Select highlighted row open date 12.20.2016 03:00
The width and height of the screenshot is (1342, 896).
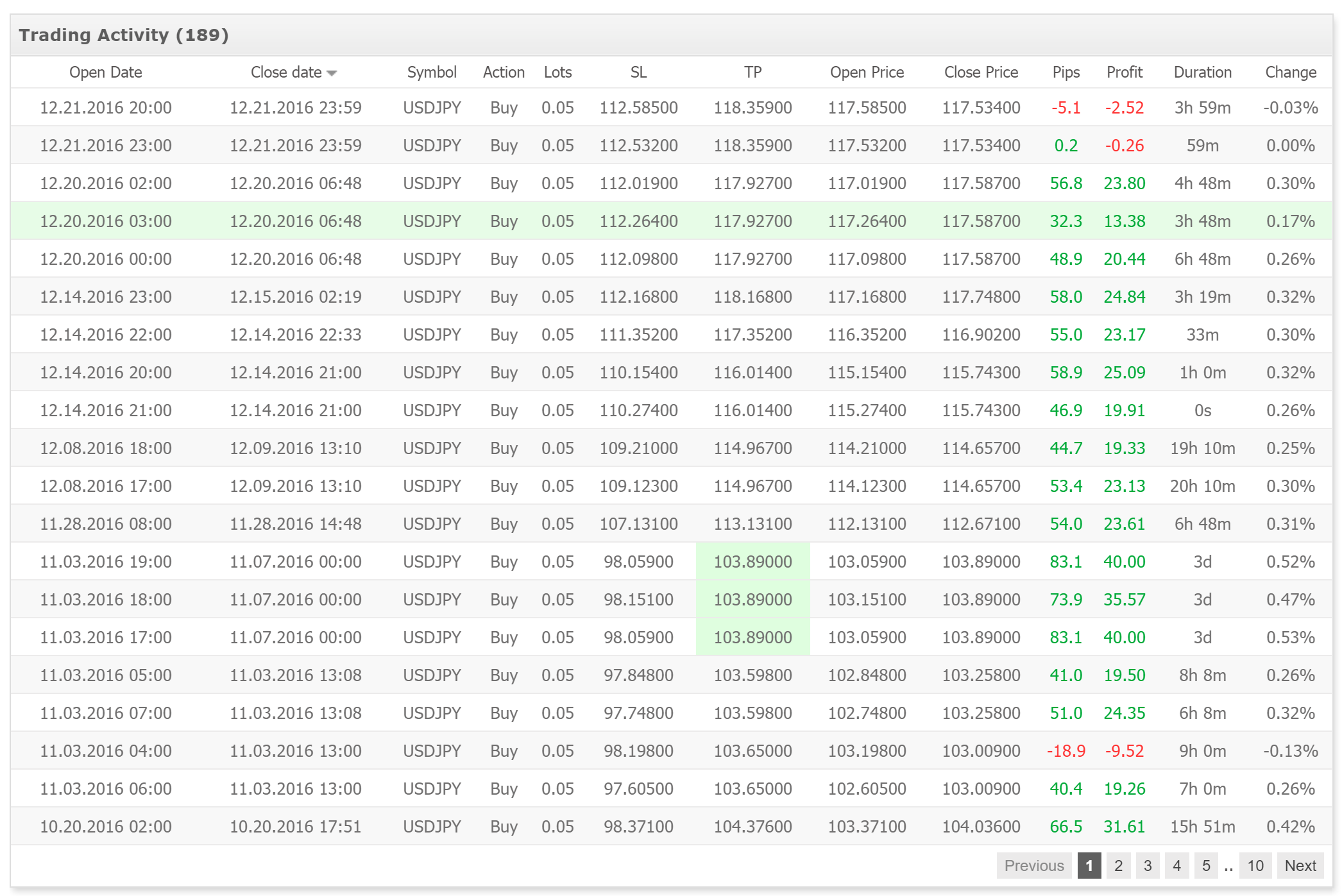(106, 221)
